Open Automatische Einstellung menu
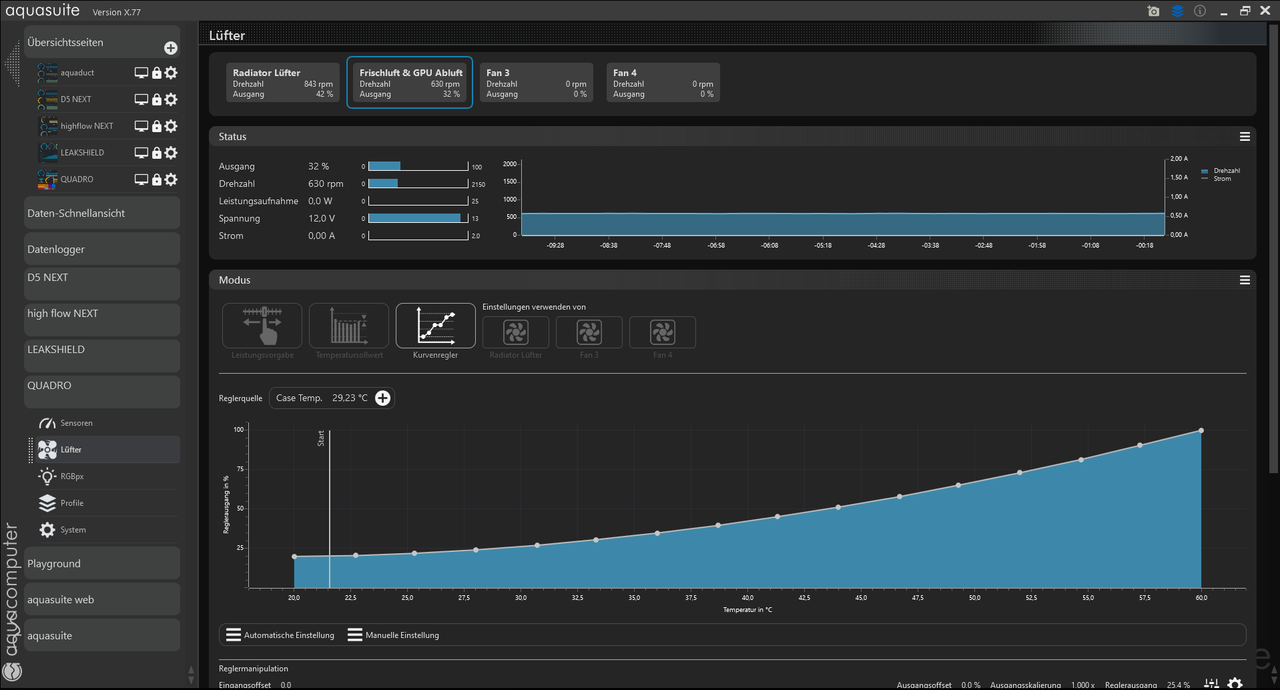Screen dimensions: 1280x690 pyautogui.click(x=280, y=635)
